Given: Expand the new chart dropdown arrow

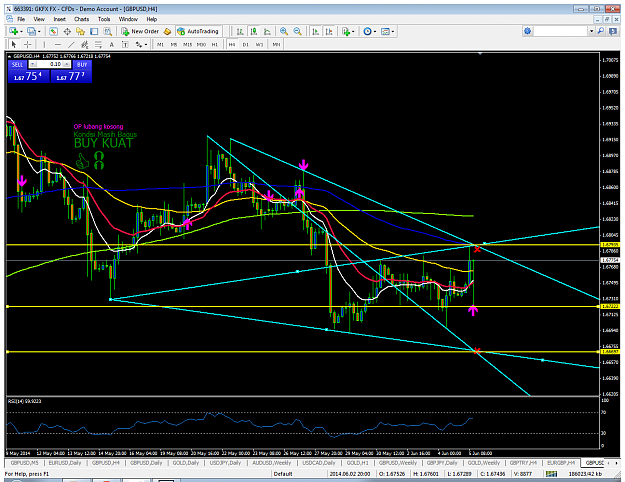Looking at the screenshot, I should [x=21, y=31].
